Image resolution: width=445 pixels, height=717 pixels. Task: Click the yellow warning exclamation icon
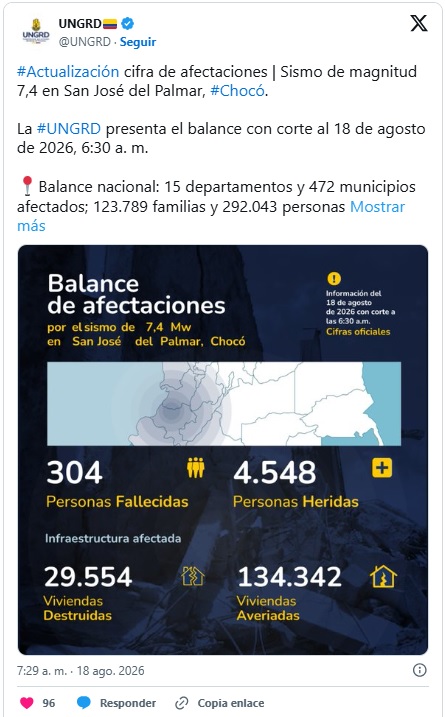[334, 278]
